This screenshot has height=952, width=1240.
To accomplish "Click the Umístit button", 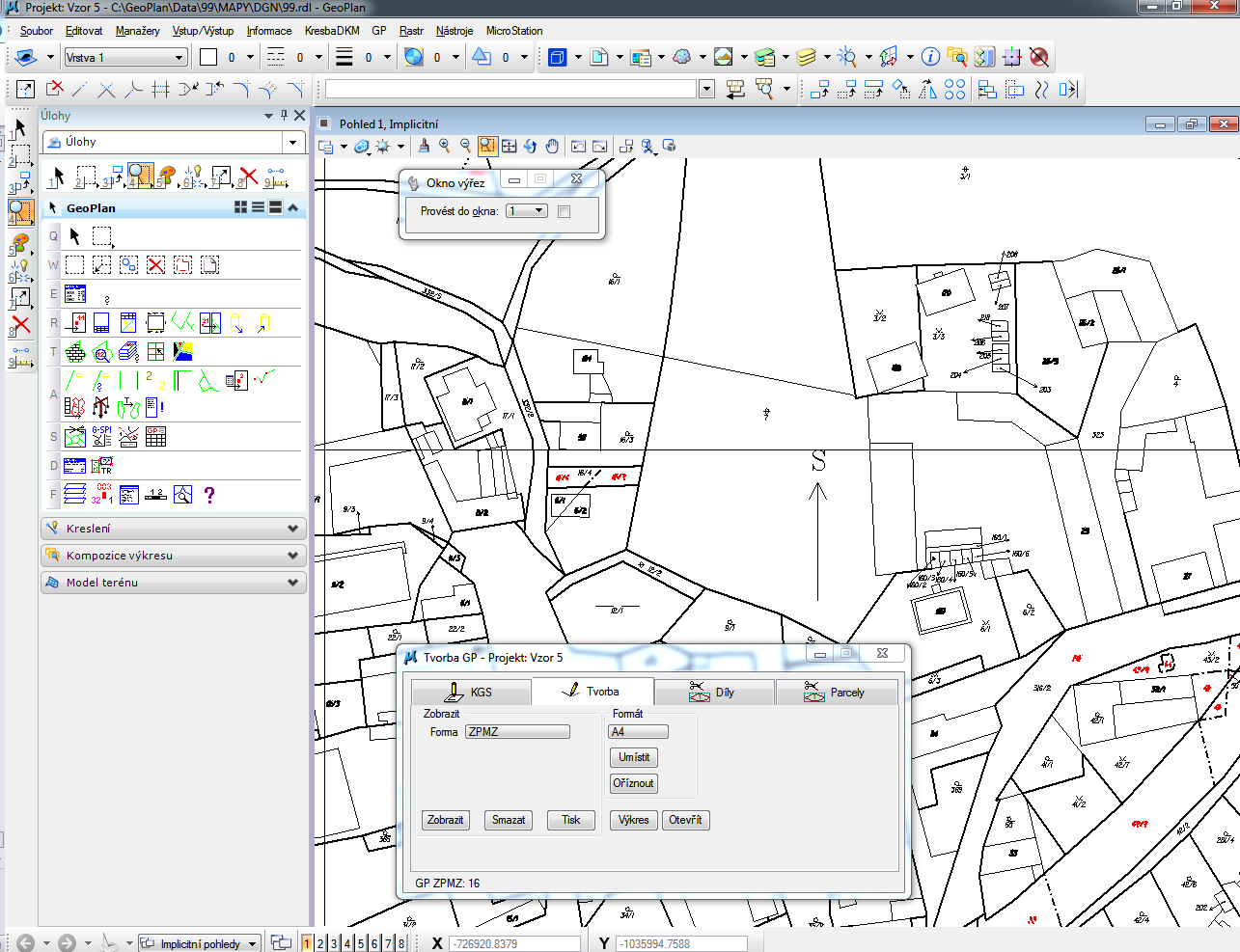I will (634, 757).
